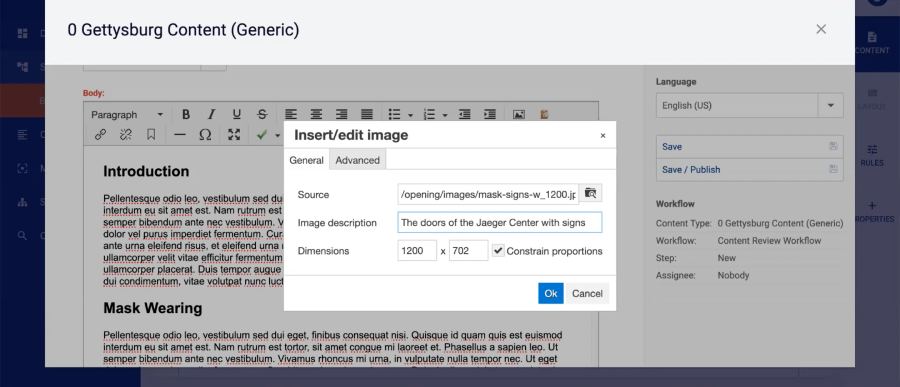900x387 pixels.
Task: Center align the text
Action: [x=317, y=114]
